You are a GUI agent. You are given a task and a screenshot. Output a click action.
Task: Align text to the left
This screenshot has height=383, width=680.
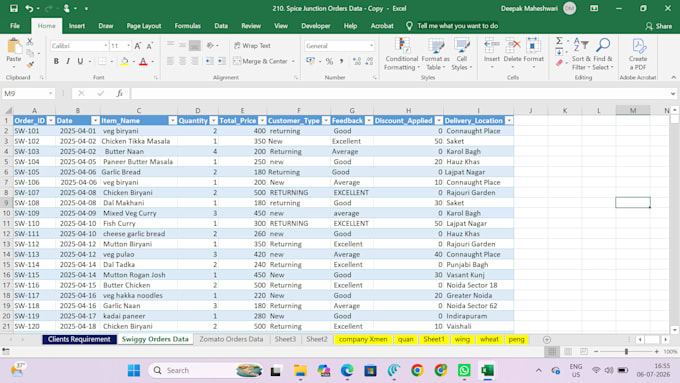pos(170,61)
